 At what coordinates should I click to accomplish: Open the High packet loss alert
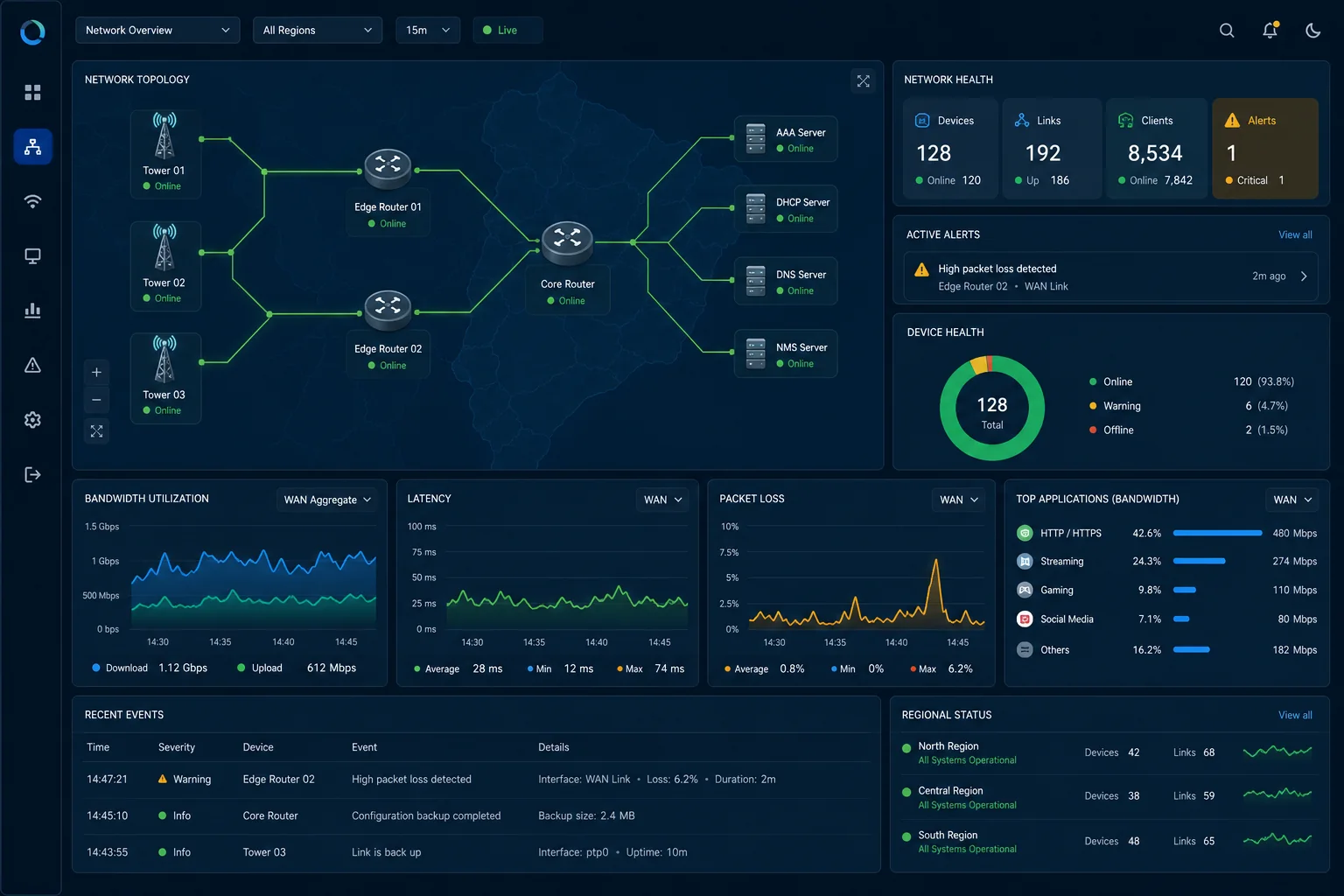coord(1110,276)
